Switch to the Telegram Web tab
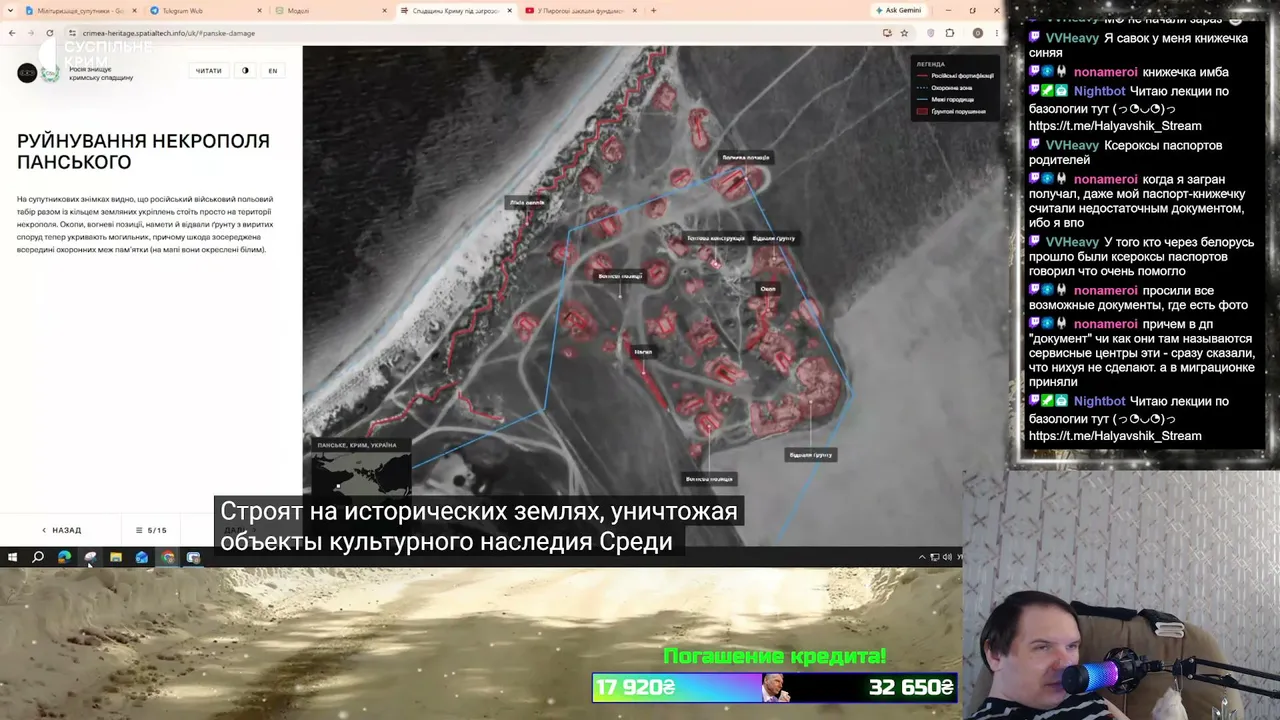This screenshot has height=720, width=1280. point(205,11)
